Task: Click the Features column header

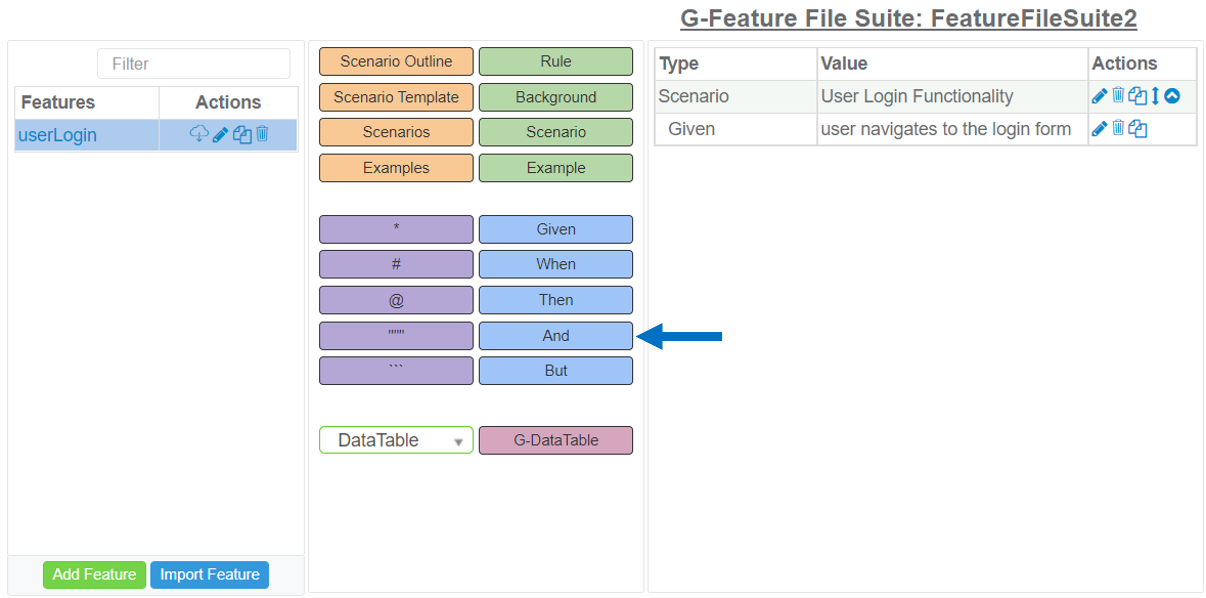Action: coord(87,102)
